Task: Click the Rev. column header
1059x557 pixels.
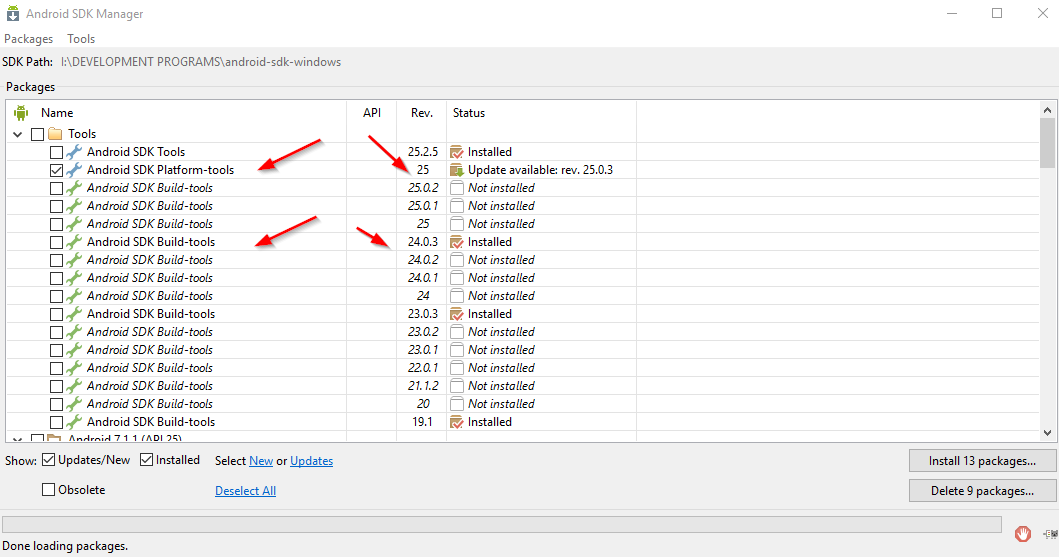Action: pyautogui.click(x=422, y=113)
